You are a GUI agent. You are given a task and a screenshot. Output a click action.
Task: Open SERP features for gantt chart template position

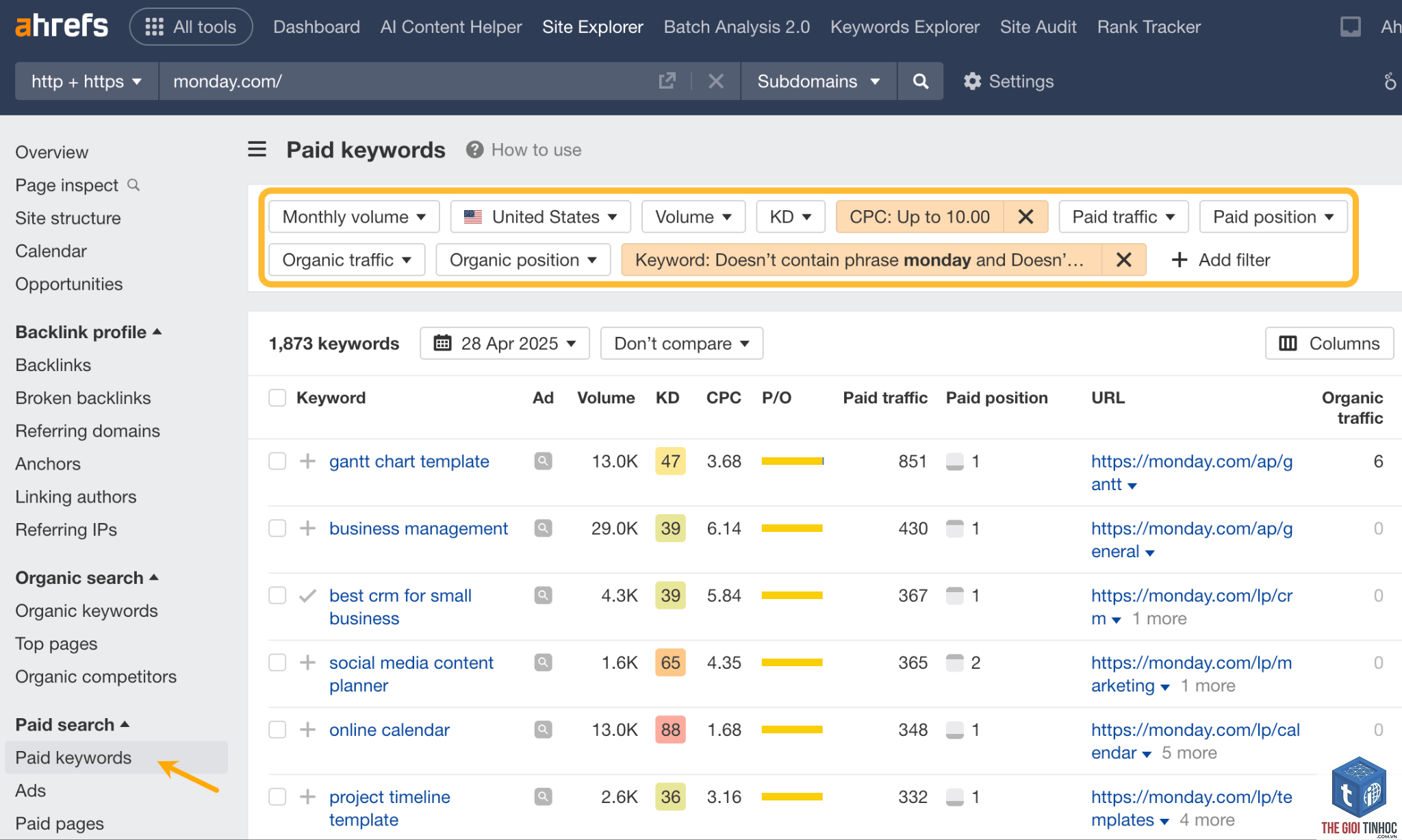click(954, 461)
